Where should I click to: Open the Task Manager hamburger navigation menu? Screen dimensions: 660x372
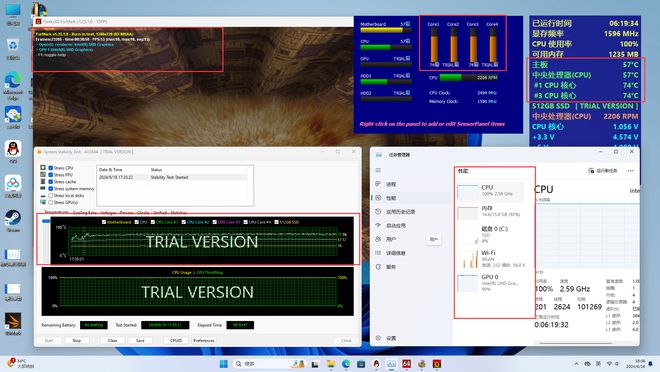pyautogui.click(x=378, y=170)
